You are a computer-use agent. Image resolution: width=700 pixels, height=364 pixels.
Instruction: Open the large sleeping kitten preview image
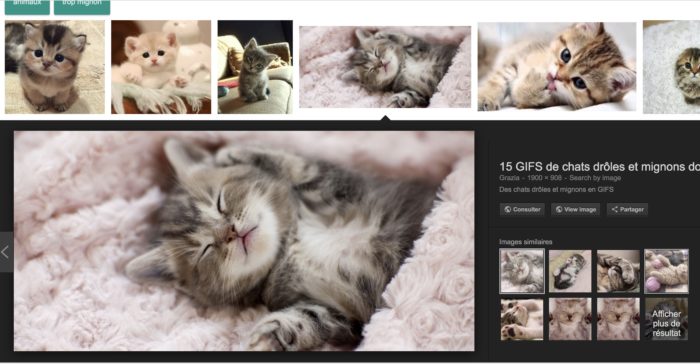pos(244,241)
